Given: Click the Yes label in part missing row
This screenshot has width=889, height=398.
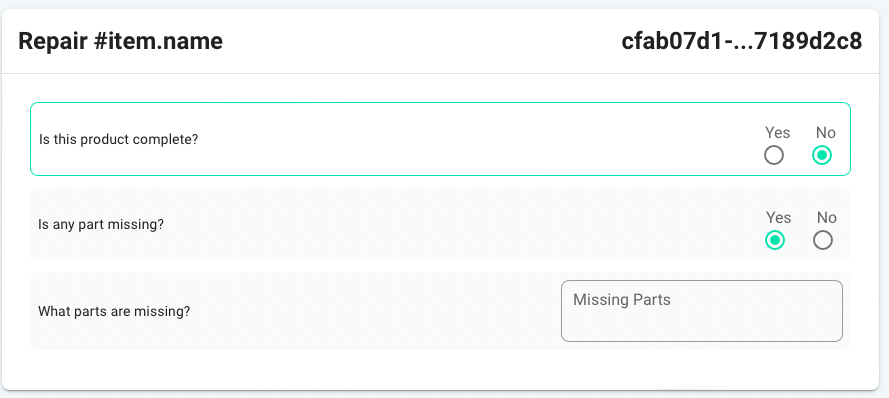Looking at the screenshot, I should (778, 217).
